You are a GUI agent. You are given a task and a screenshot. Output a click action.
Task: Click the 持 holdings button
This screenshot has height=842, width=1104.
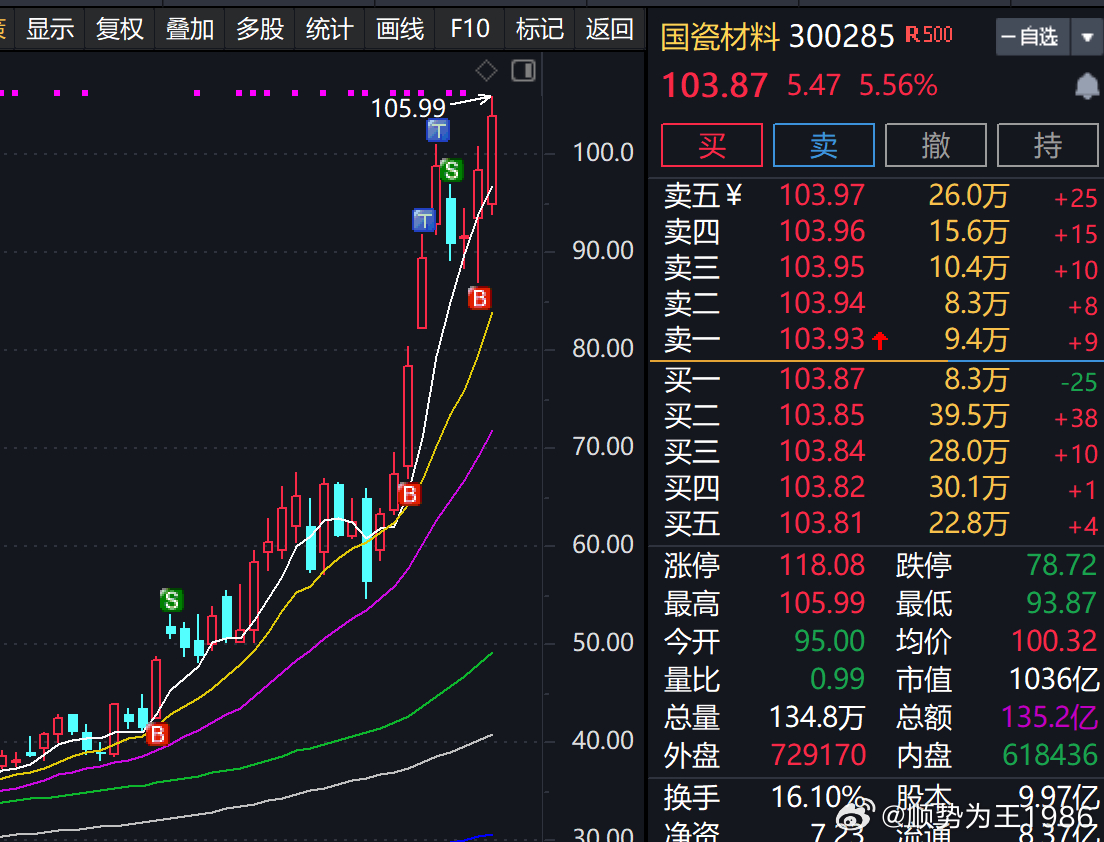click(1048, 145)
